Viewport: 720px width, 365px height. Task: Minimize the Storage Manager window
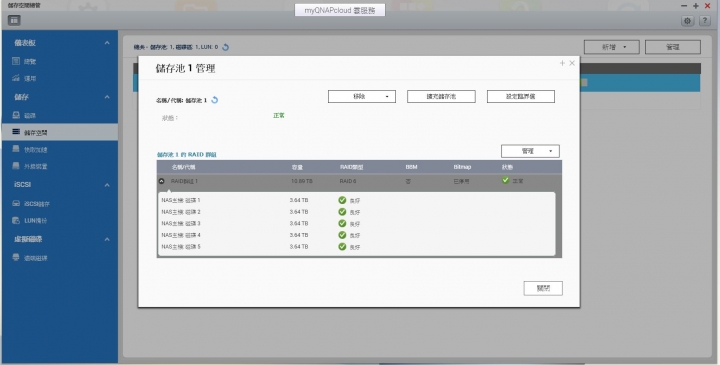click(x=684, y=6)
